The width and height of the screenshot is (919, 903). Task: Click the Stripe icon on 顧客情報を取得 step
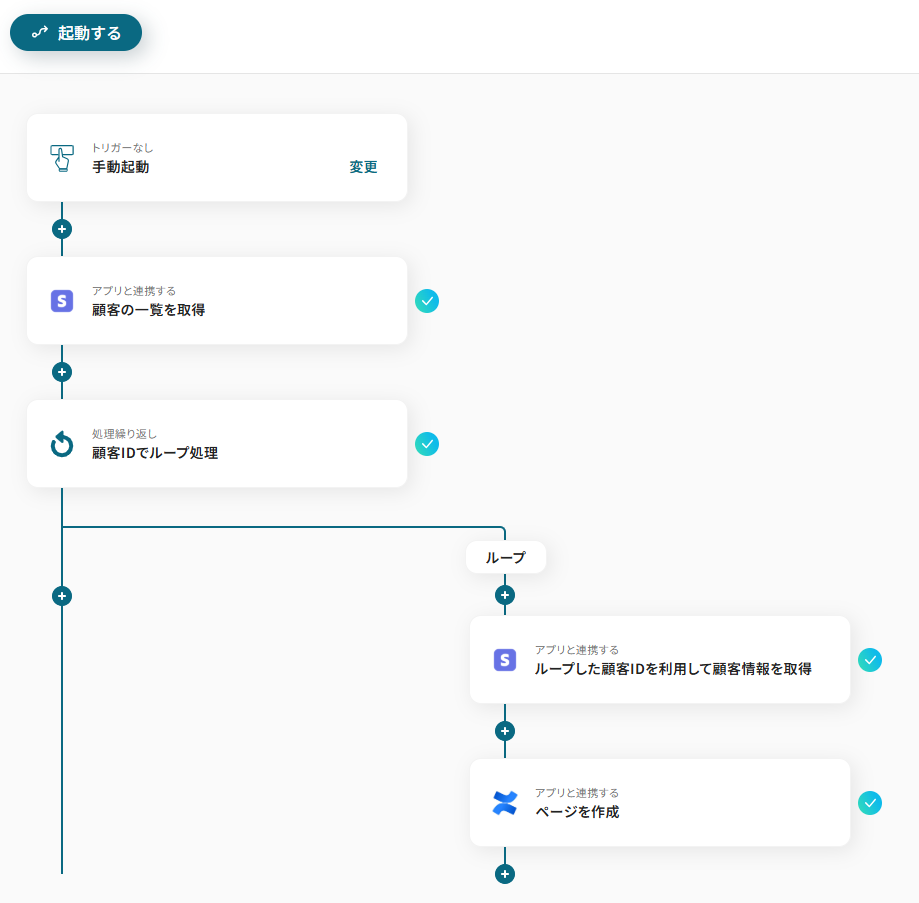[x=505, y=660]
